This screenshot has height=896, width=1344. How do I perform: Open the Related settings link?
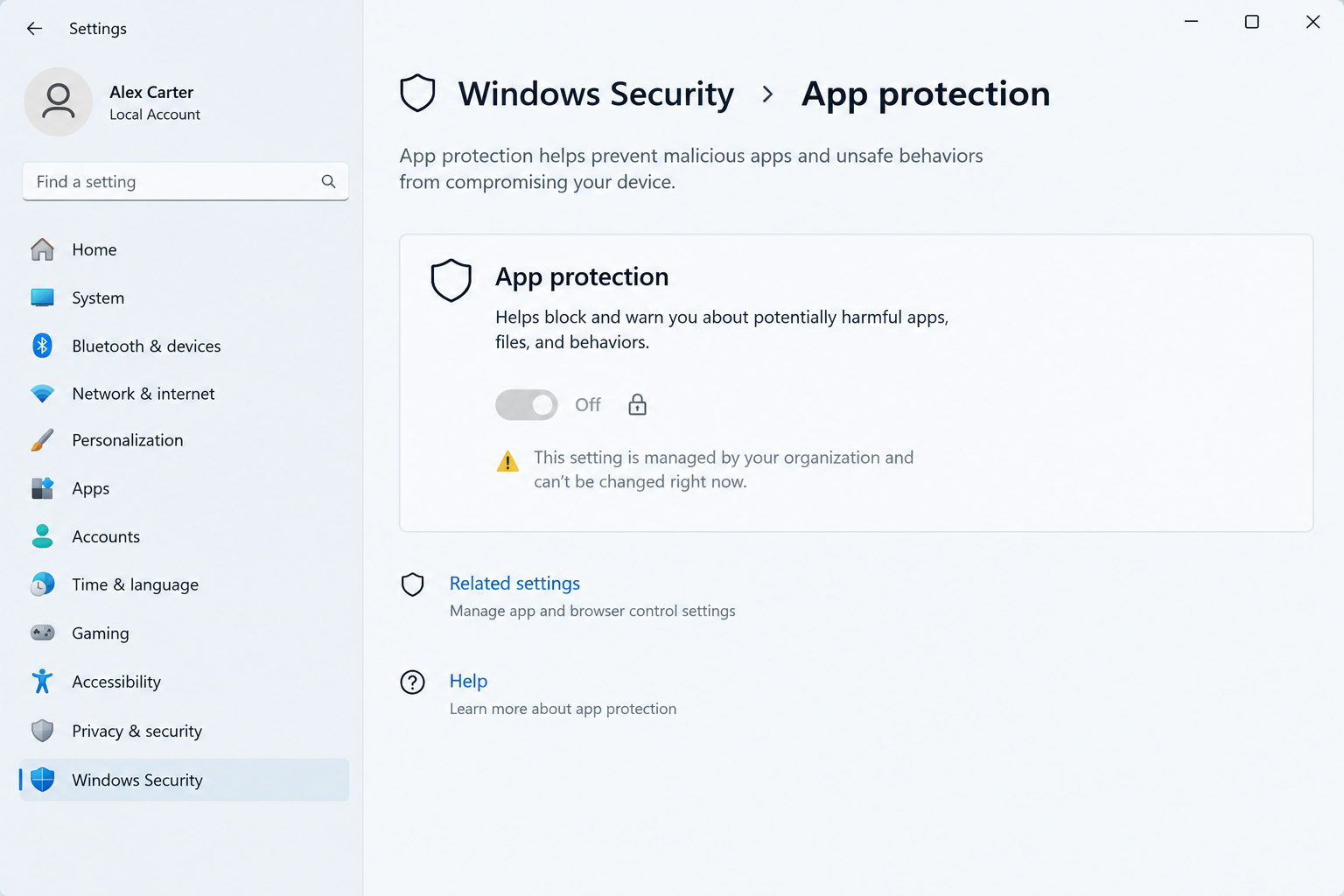click(x=514, y=584)
